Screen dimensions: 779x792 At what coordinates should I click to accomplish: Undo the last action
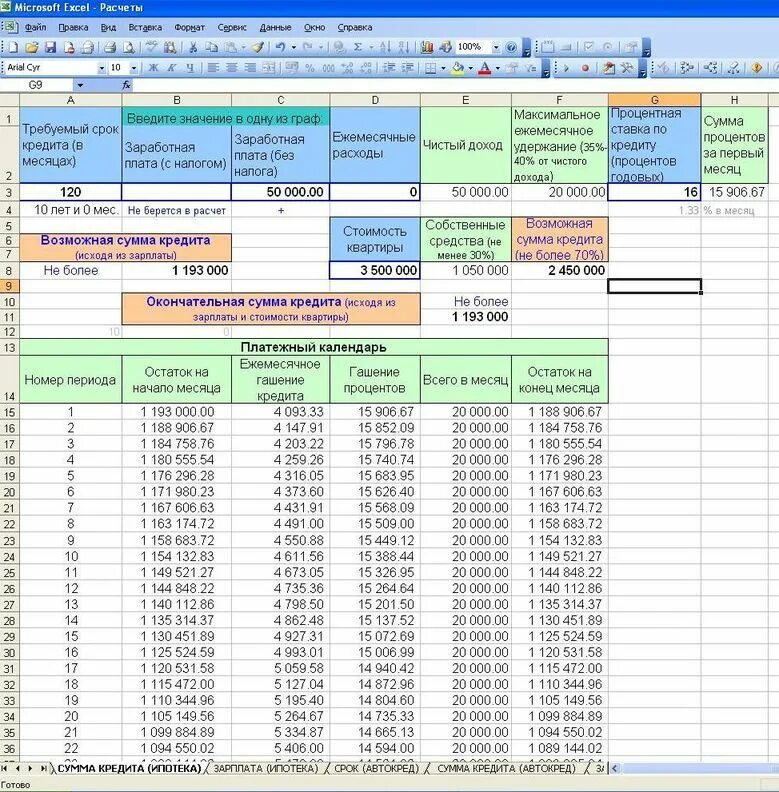point(280,47)
